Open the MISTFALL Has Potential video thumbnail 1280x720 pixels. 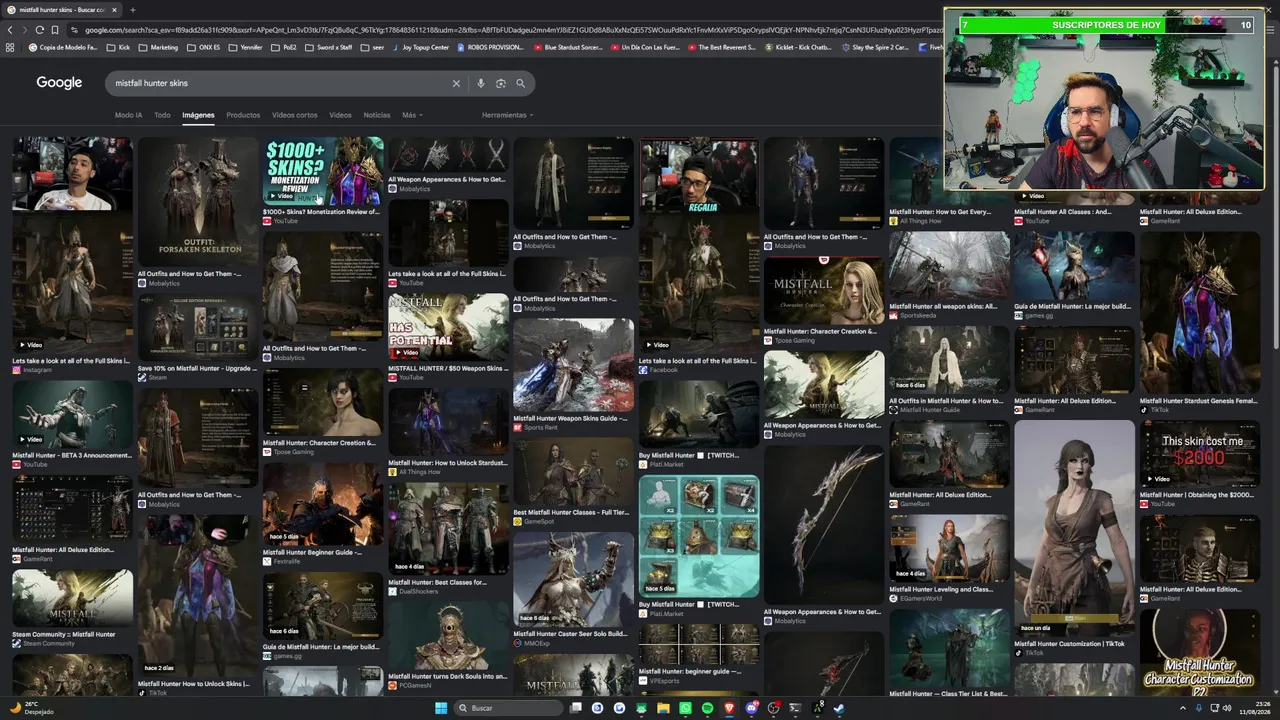[x=448, y=326]
